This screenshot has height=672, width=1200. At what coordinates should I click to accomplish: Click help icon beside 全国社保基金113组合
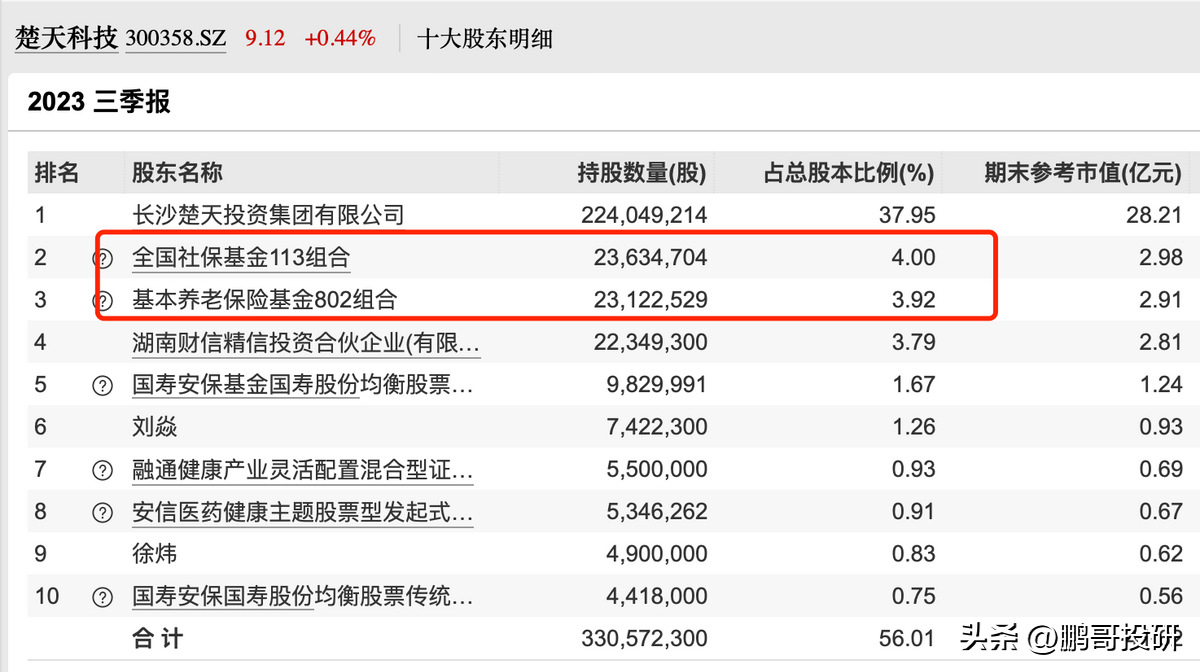102,257
